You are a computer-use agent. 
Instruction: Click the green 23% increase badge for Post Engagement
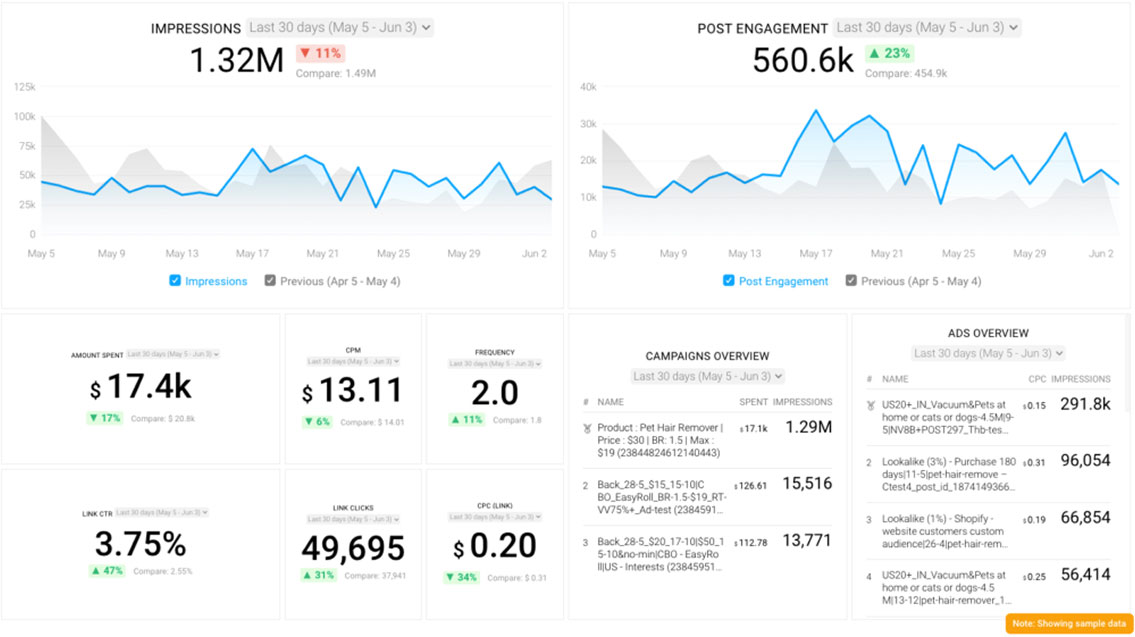click(889, 53)
